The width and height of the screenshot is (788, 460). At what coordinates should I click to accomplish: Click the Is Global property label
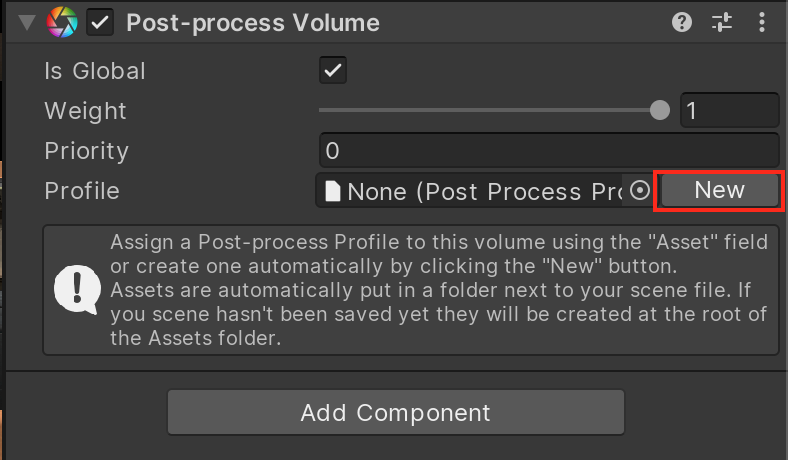click(95, 71)
